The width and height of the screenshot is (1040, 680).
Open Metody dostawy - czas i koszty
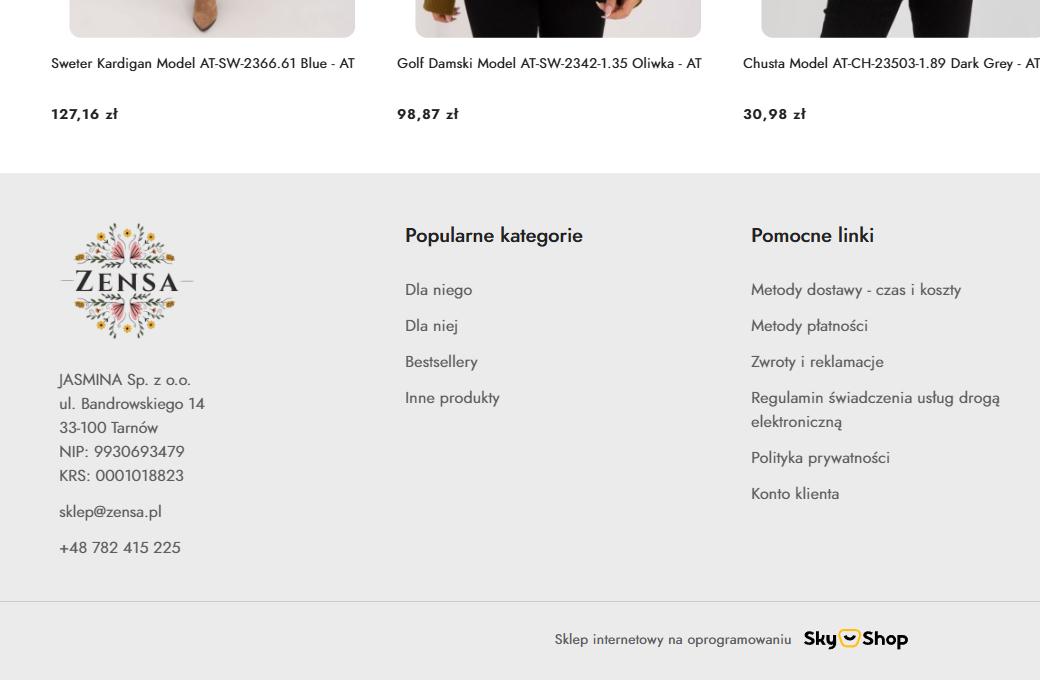856,290
